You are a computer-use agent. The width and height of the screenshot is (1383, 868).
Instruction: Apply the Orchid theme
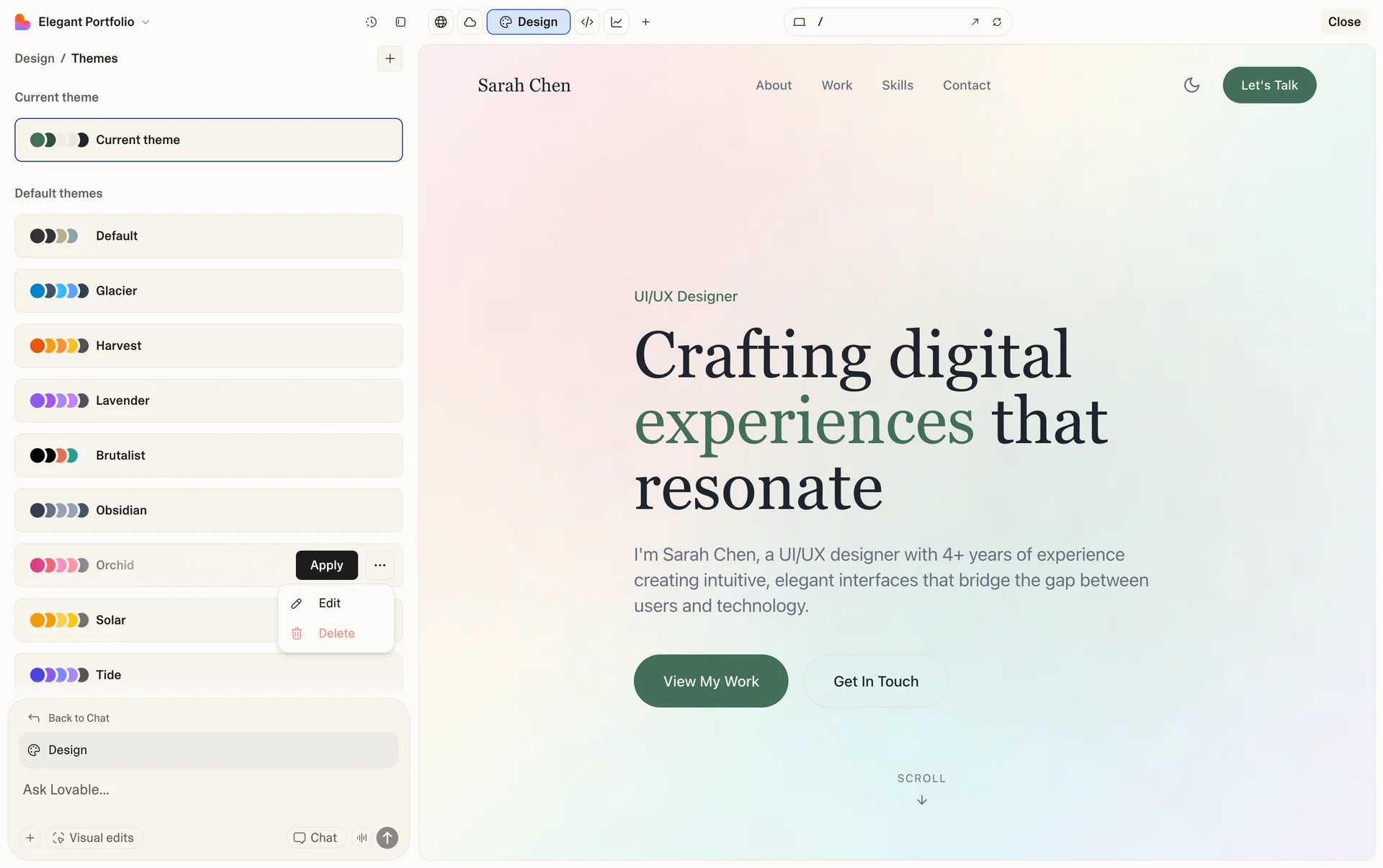point(326,565)
